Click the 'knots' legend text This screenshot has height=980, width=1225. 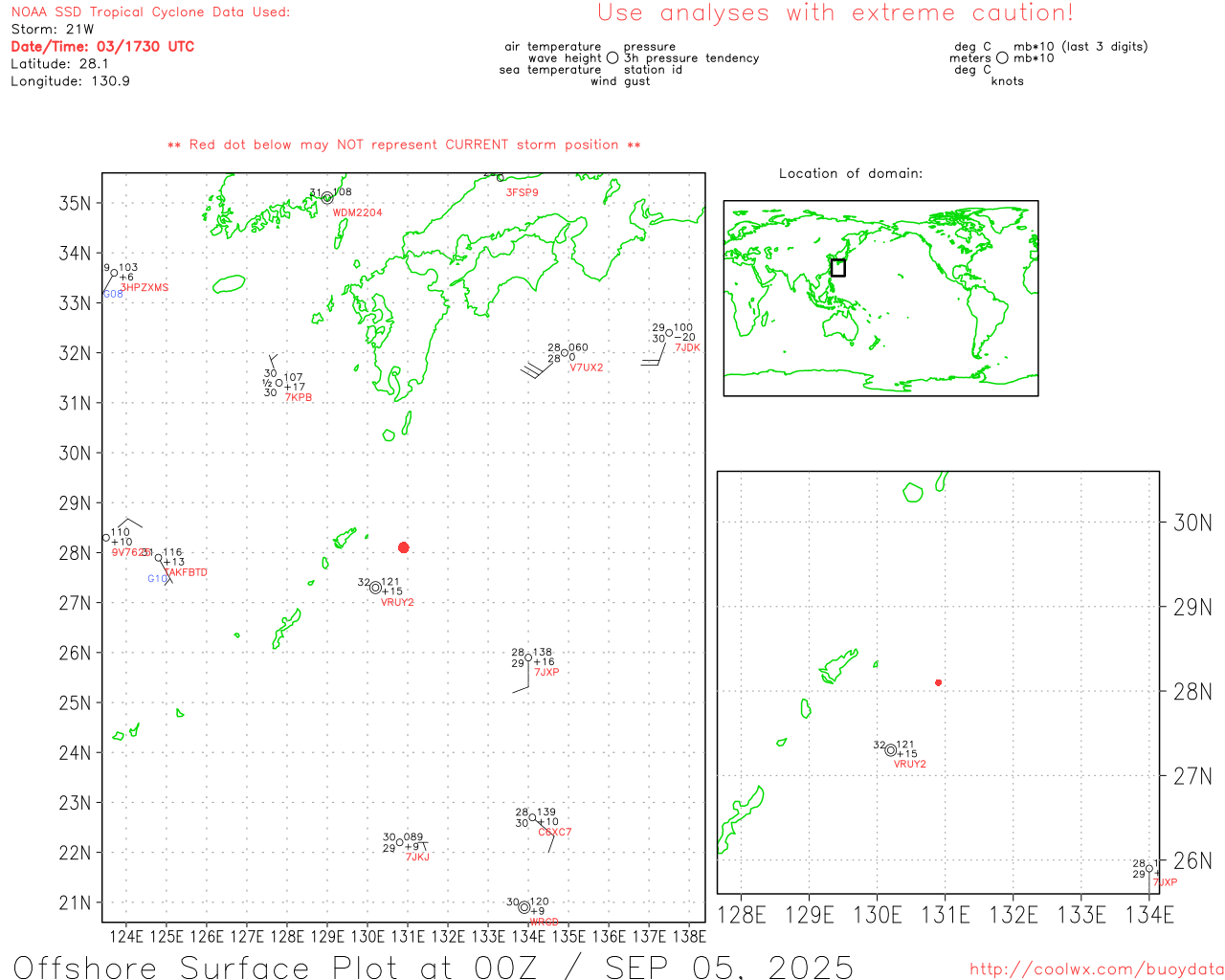click(1007, 81)
